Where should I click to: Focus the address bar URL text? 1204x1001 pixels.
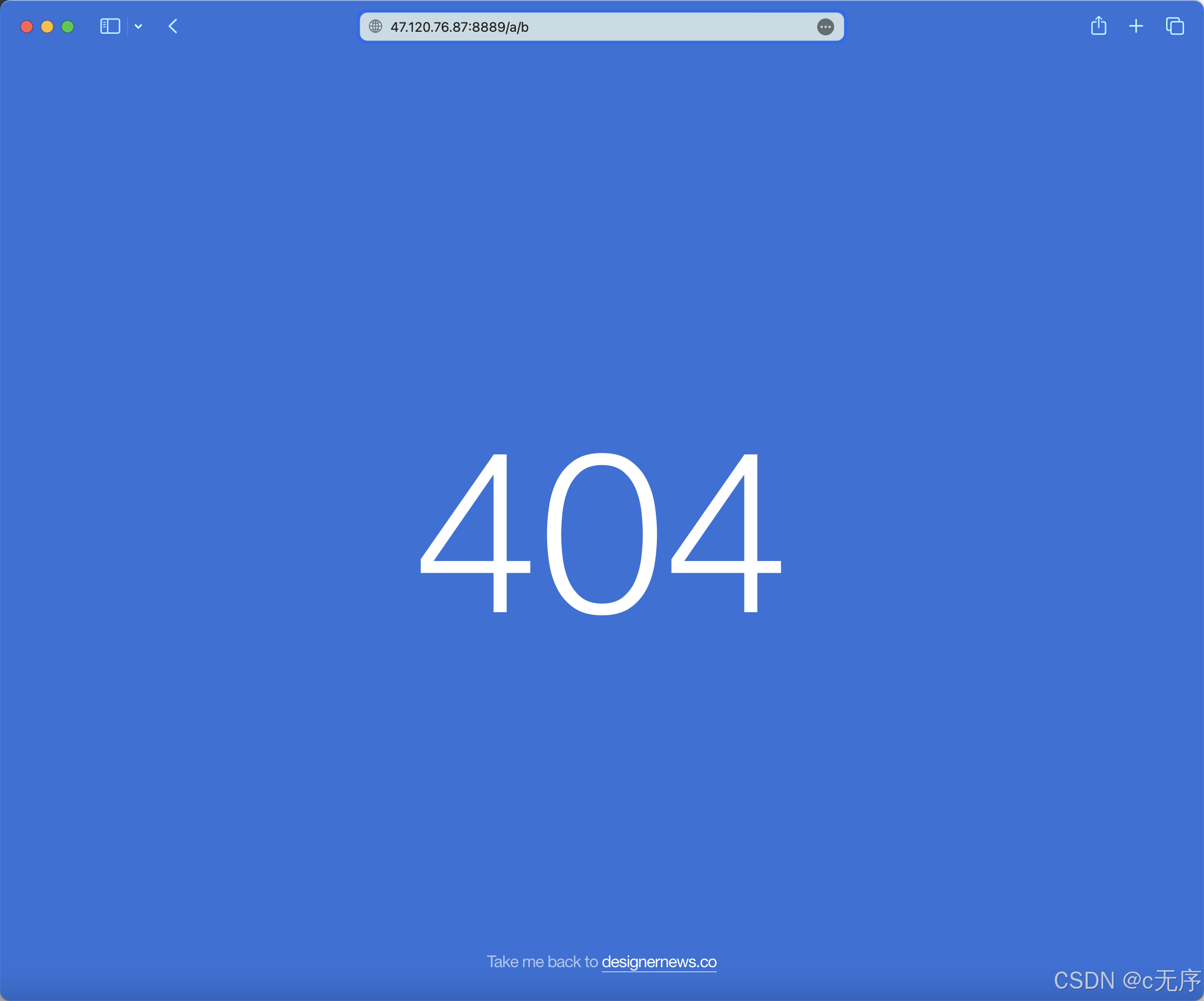[x=459, y=27]
